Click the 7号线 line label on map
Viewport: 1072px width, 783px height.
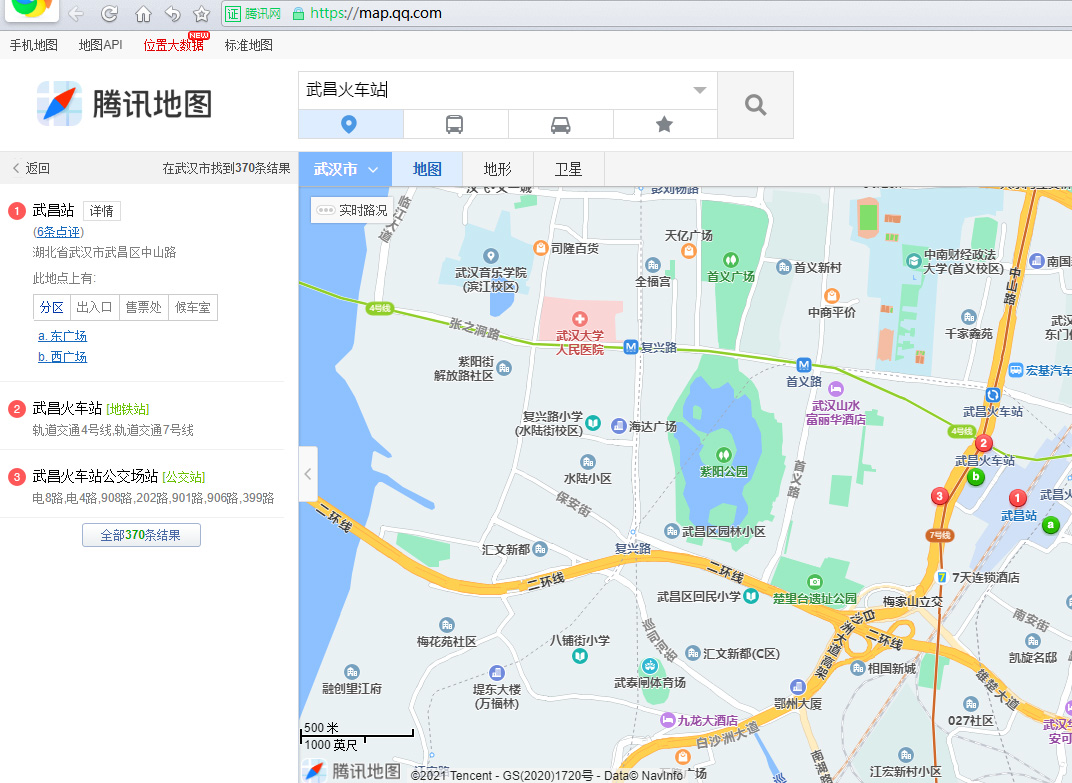[940, 535]
